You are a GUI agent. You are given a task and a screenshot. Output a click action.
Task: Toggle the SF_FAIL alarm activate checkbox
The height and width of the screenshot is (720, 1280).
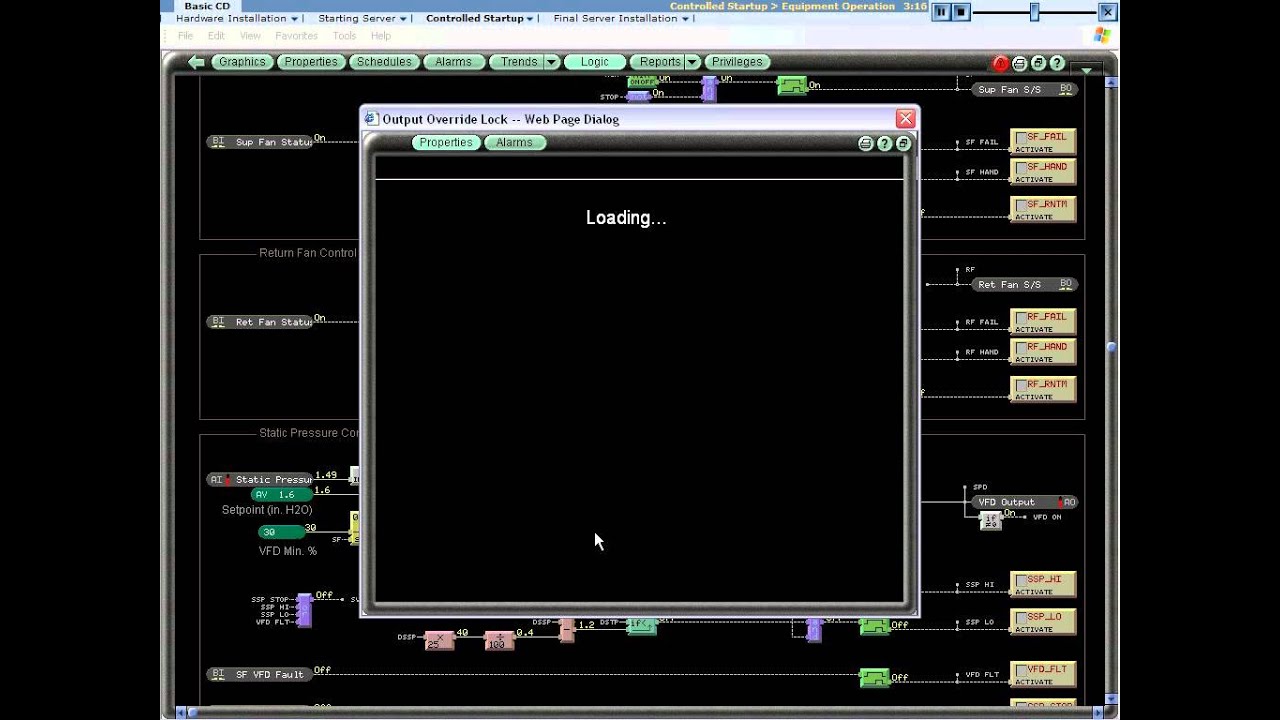(1021, 137)
